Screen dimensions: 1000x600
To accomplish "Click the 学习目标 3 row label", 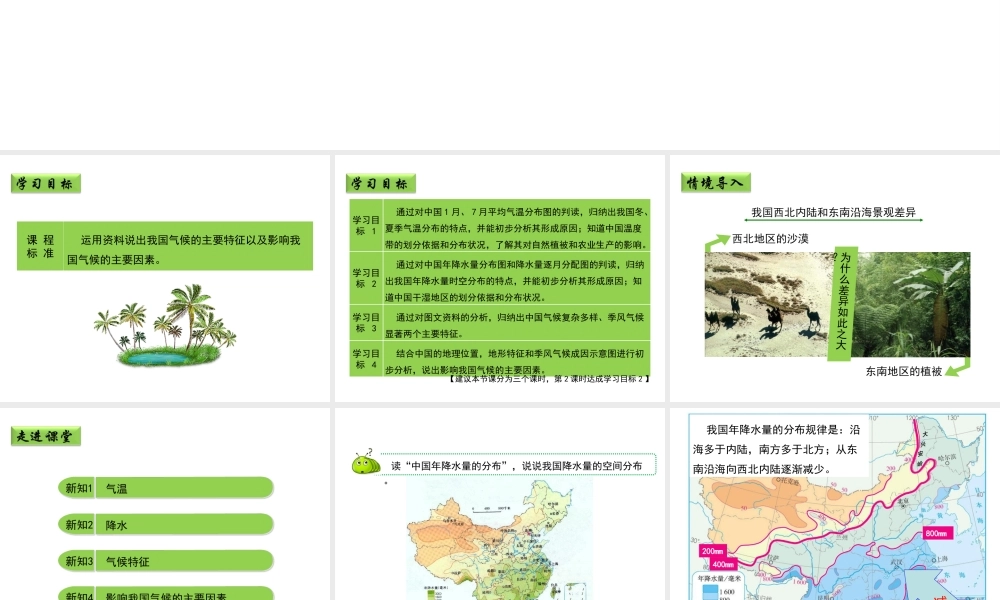I will click(366, 323).
